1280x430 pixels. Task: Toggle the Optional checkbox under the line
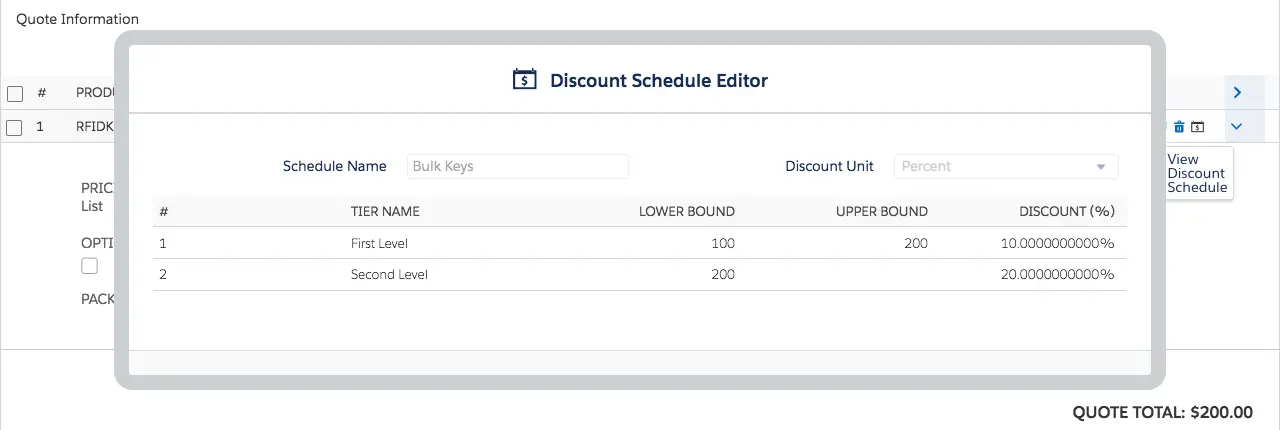[90, 266]
